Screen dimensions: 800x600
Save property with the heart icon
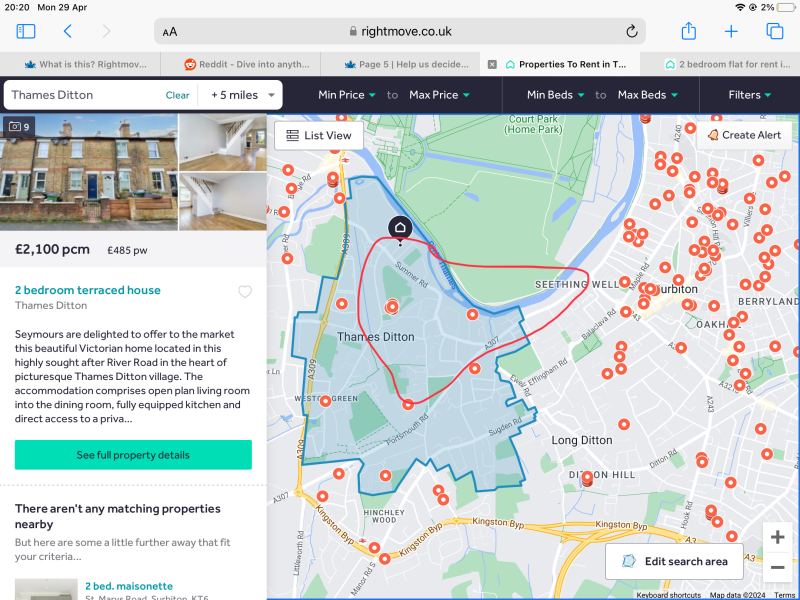pos(245,291)
